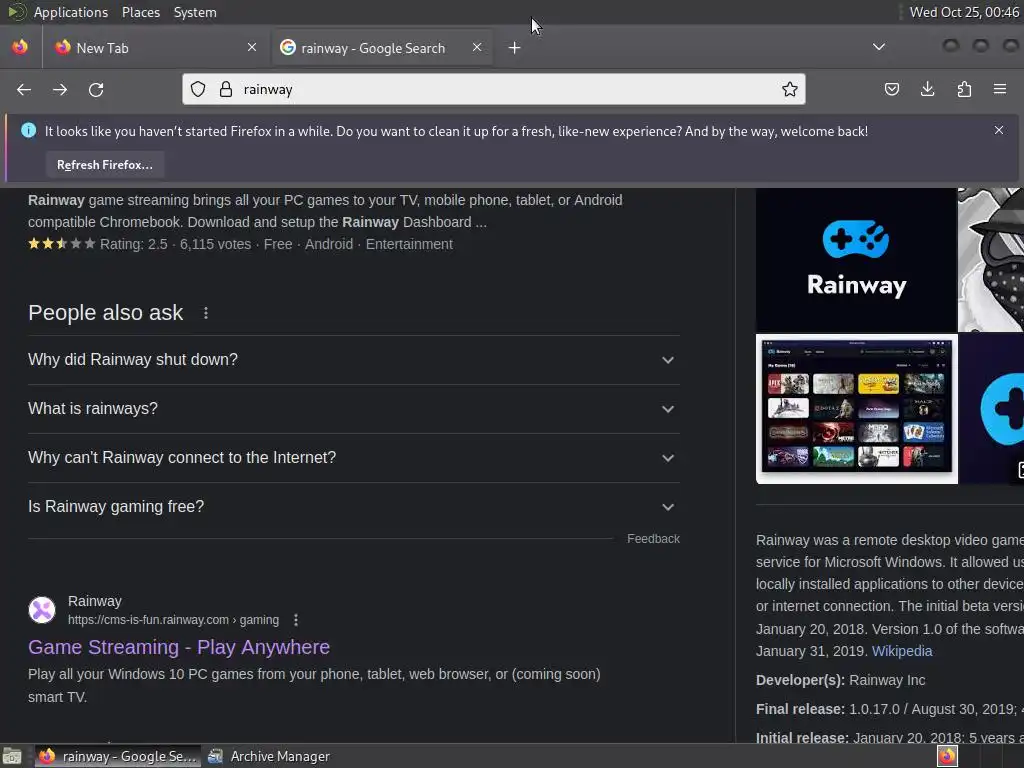Open the Places menu
Viewport: 1024px width, 768px height.
[x=140, y=12]
